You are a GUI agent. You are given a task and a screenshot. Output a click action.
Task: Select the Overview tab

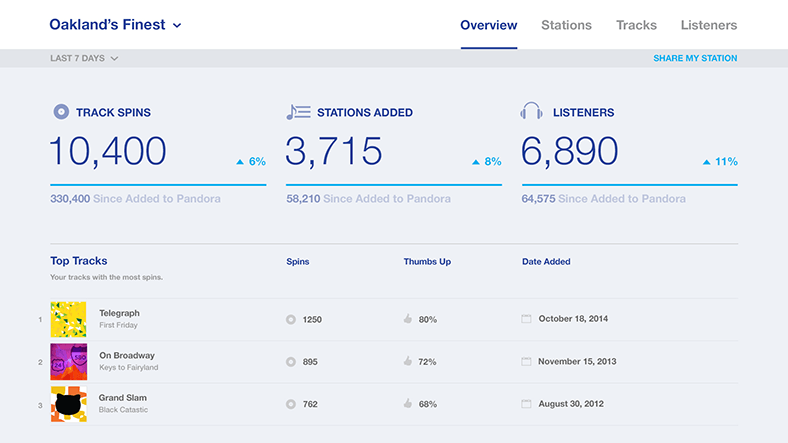(488, 25)
